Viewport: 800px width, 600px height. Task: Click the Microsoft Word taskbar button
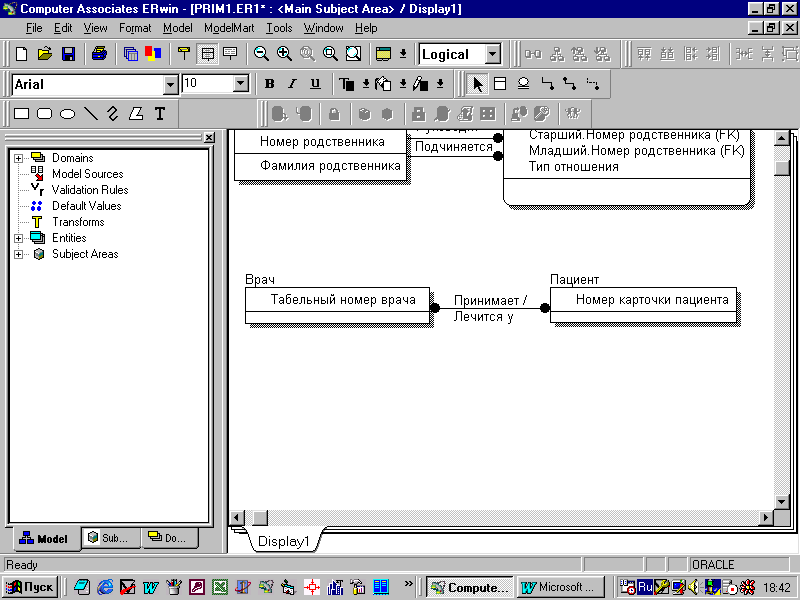tap(560, 587)
